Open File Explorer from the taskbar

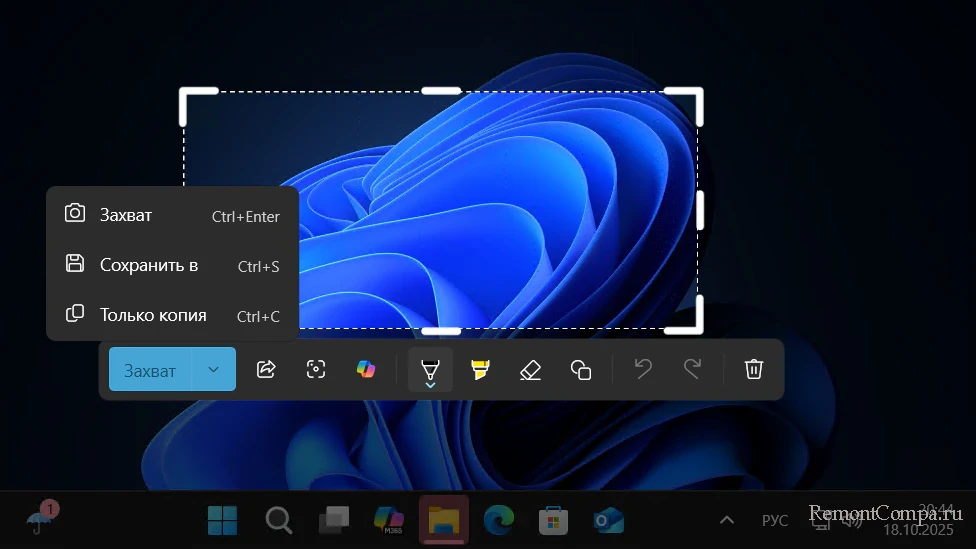pyautogui.click(x=443, y=520)
